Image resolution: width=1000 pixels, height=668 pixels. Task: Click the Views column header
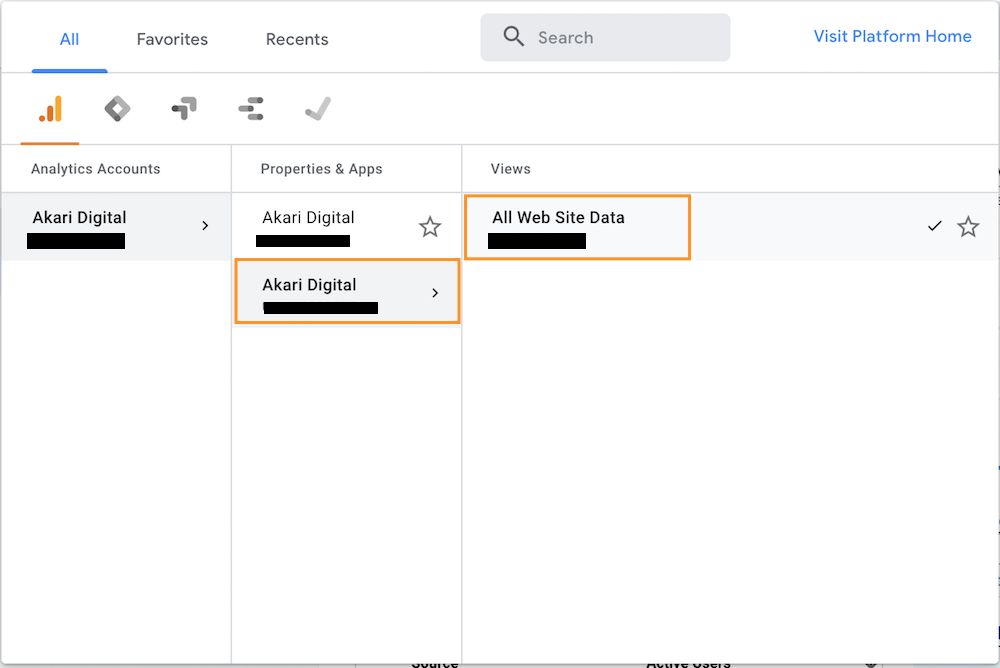coord(510,169)
